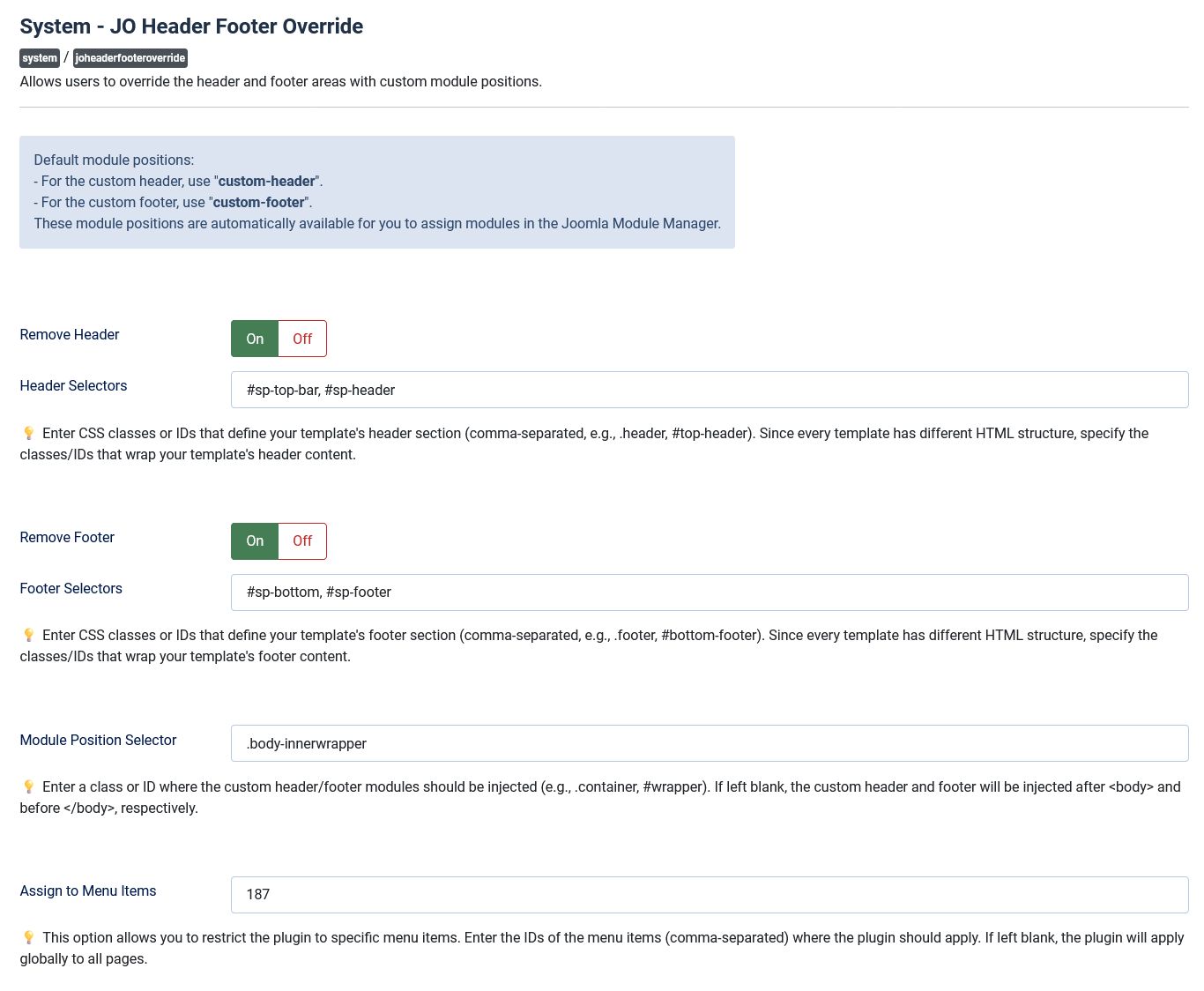This screenshot has width=1204, height=991.
Task: Switch Remove Header to Off
Action: [302, 339]
